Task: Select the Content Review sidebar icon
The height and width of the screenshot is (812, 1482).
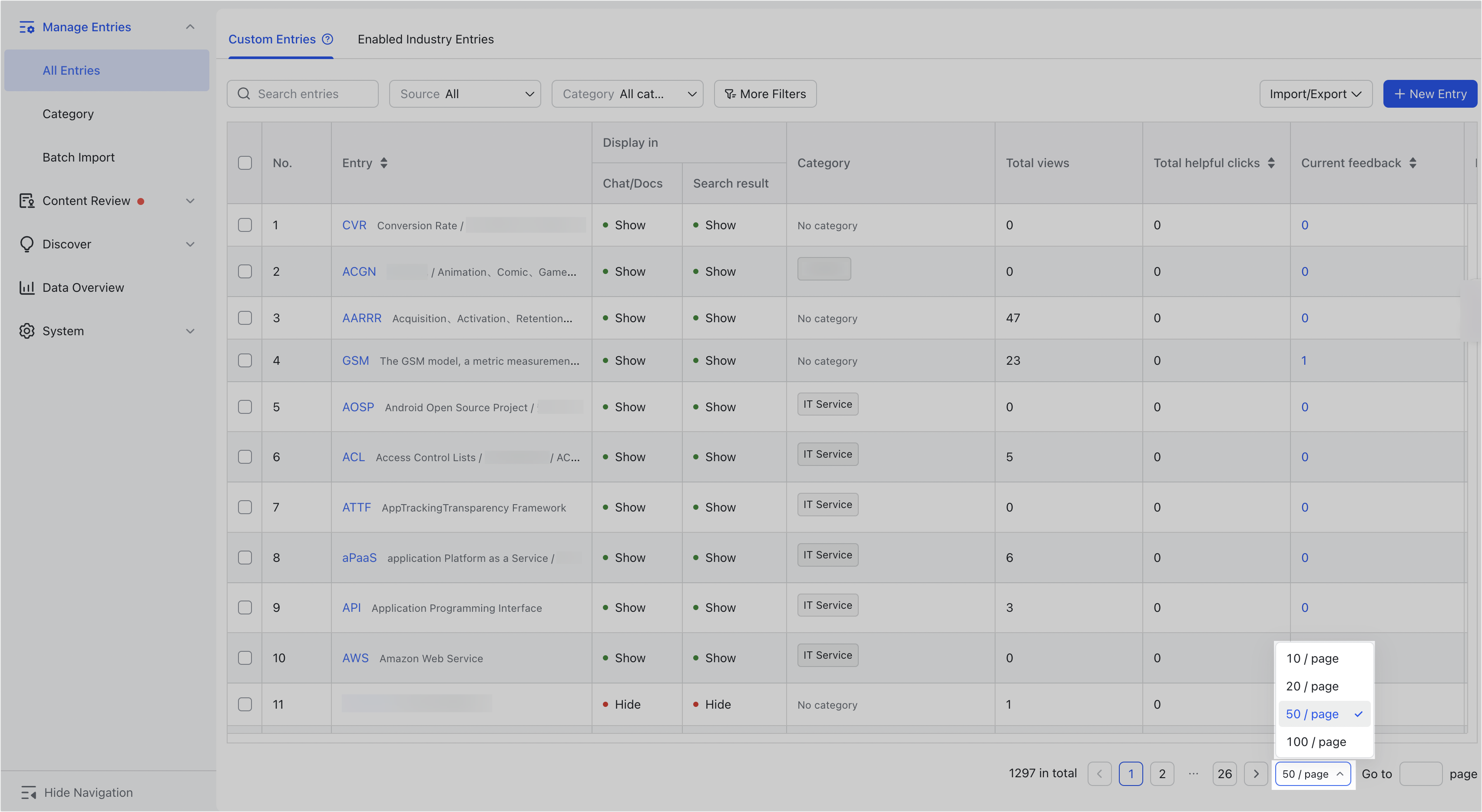Action: 27,201
